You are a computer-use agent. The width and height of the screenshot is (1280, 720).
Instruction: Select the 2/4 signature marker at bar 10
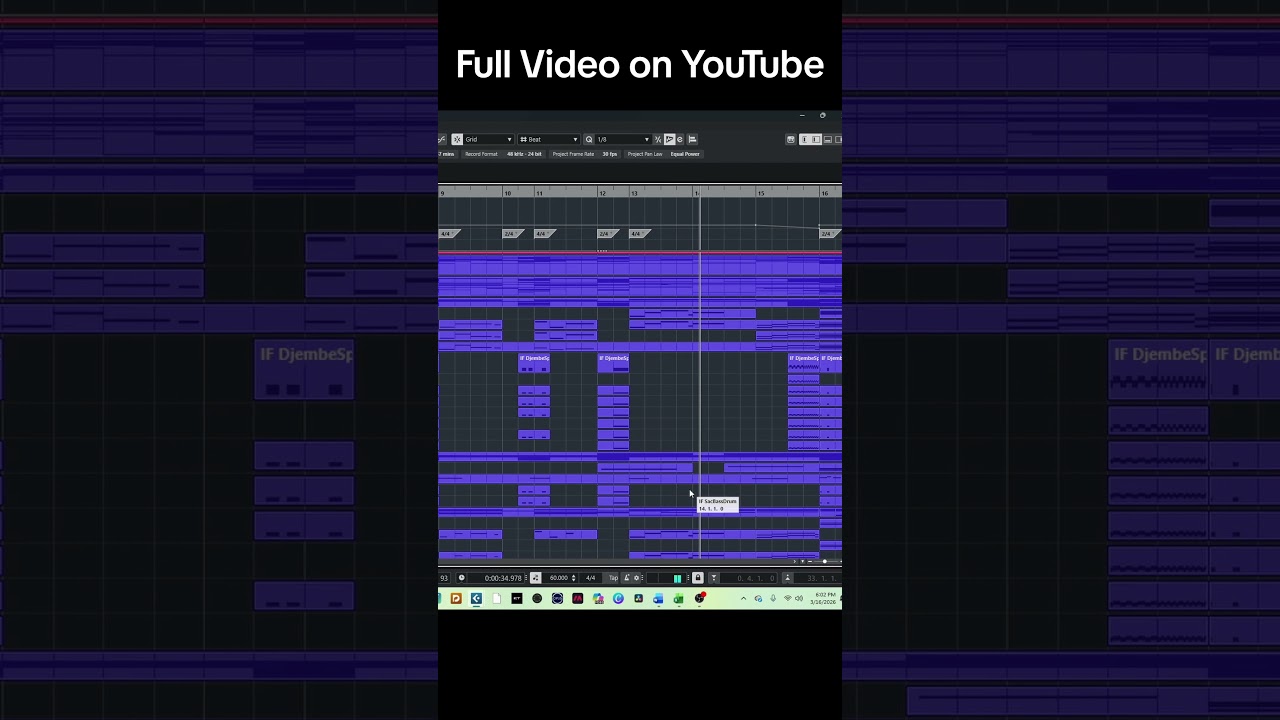512,234
